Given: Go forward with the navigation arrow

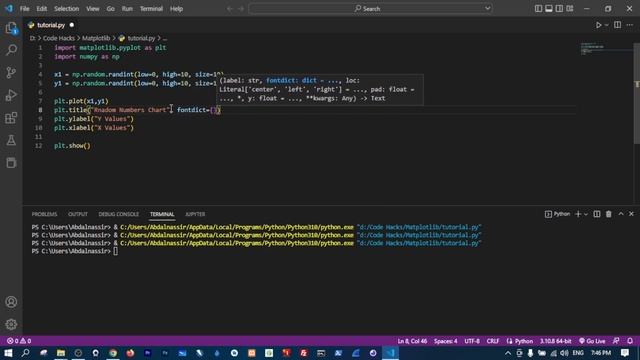Looking at the screenshot, I should point(241,9).
